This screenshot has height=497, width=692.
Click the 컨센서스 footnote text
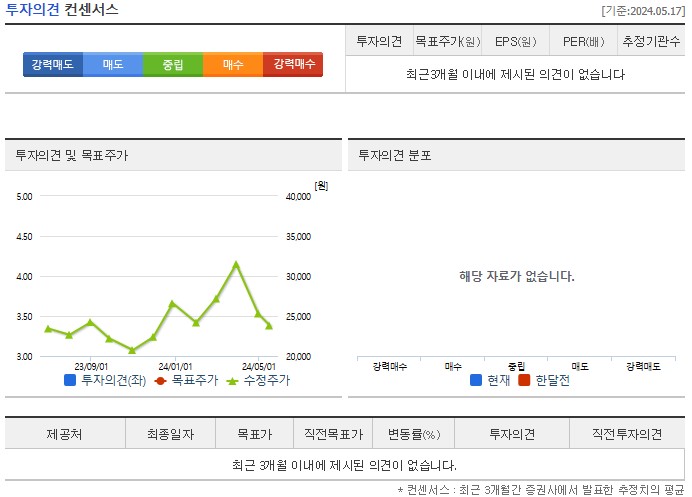[x=541, y=489]
